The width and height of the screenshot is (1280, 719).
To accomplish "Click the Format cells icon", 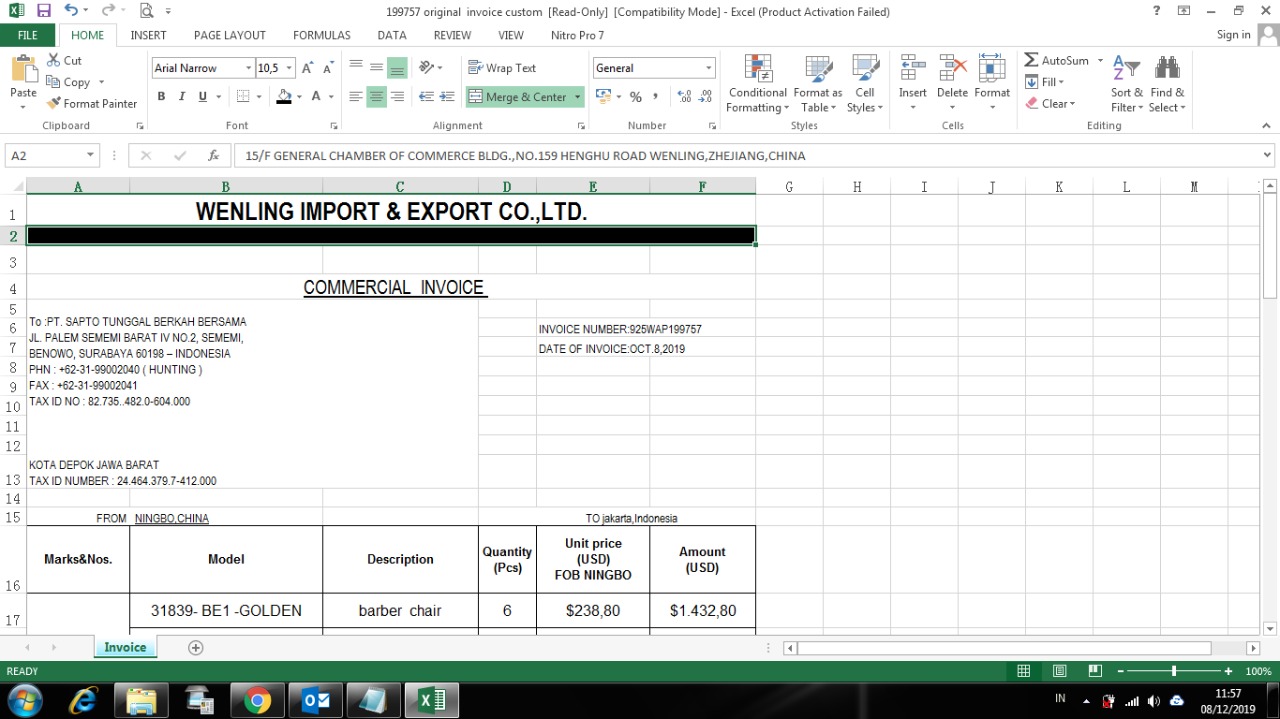I will point(992,68).
